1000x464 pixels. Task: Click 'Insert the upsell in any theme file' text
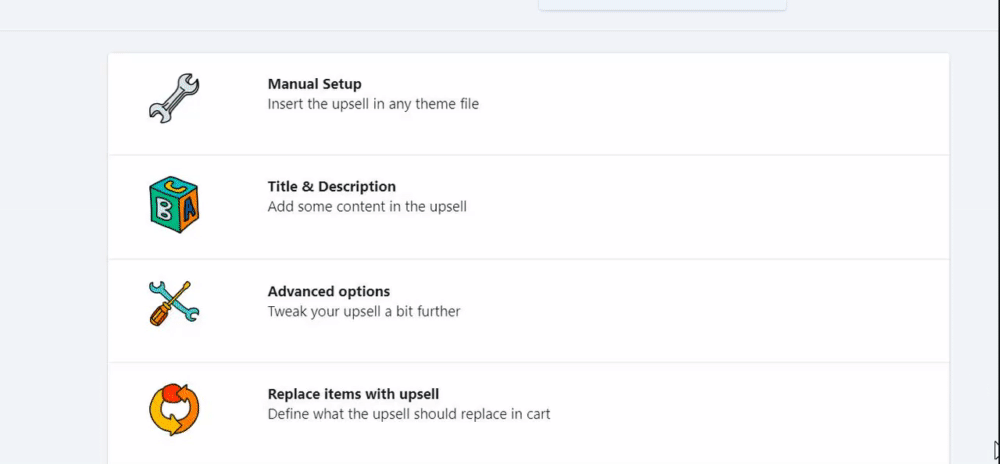tap(373, 104)
